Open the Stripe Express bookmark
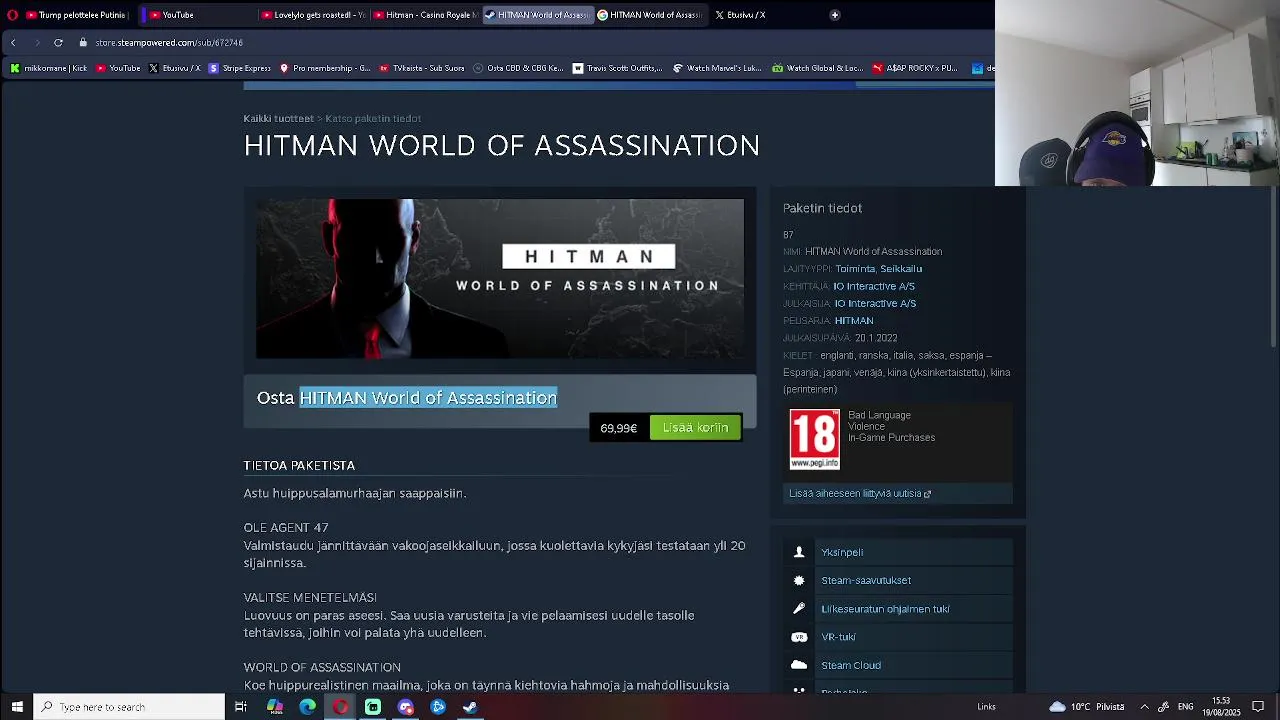This screenshot has height=720, width=1280. pyautogui.click(x=239, y=68)
